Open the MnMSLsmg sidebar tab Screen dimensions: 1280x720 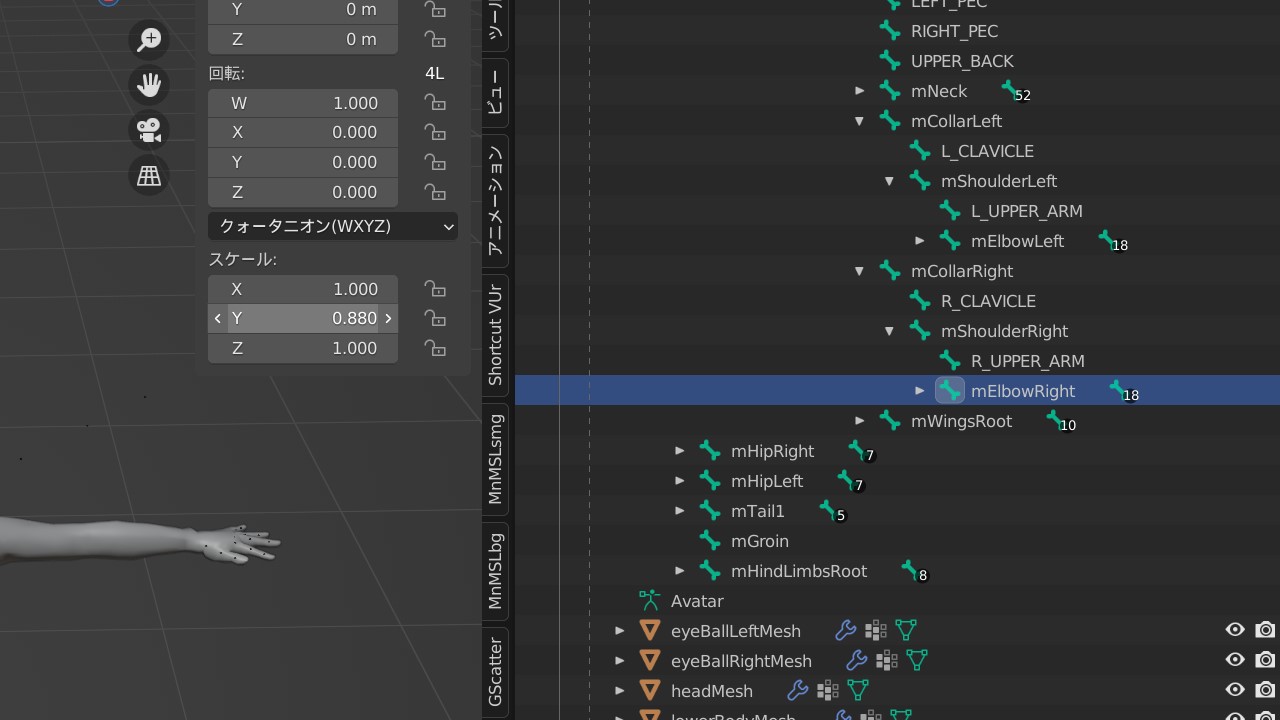[495, 459]
